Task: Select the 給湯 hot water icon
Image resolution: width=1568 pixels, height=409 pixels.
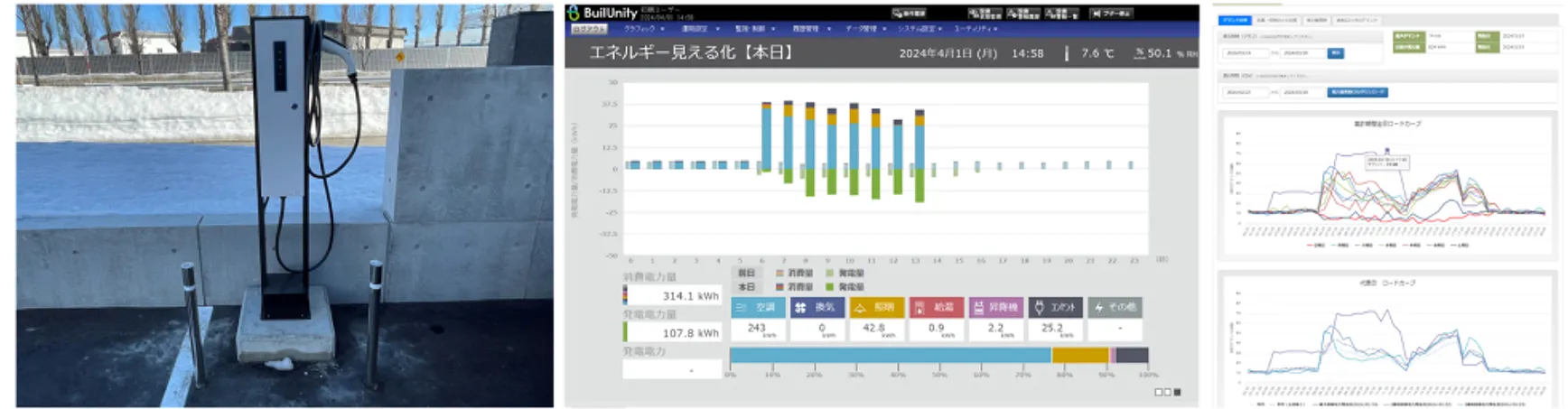Action: [919, 308]
